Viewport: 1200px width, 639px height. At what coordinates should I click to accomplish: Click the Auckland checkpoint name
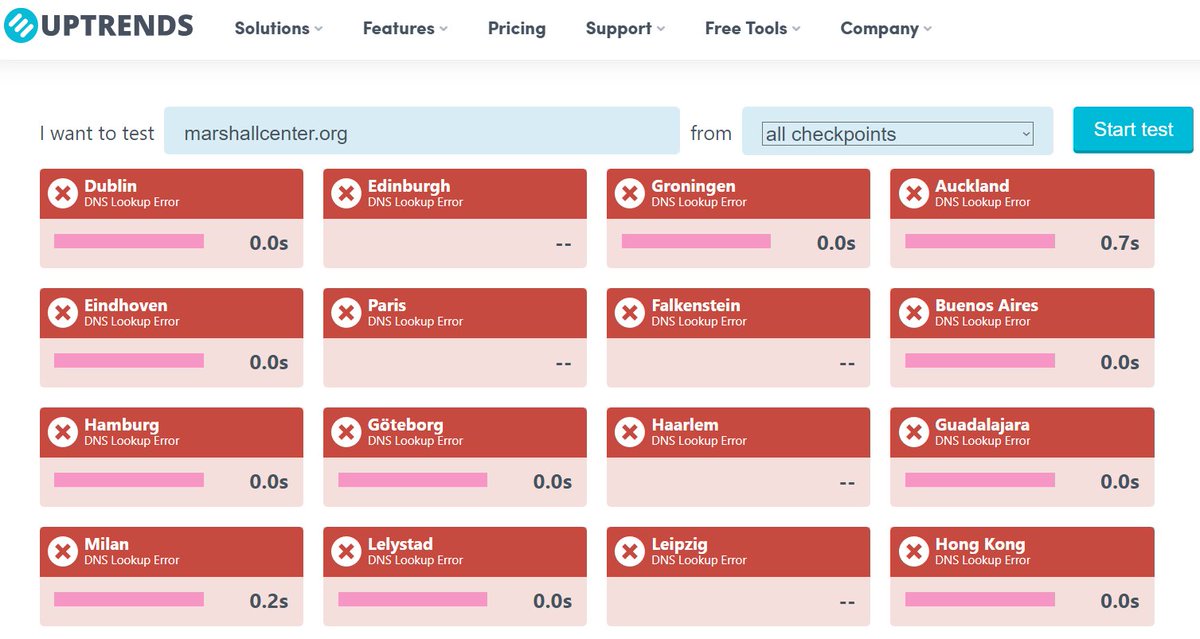tap(972, 186)
